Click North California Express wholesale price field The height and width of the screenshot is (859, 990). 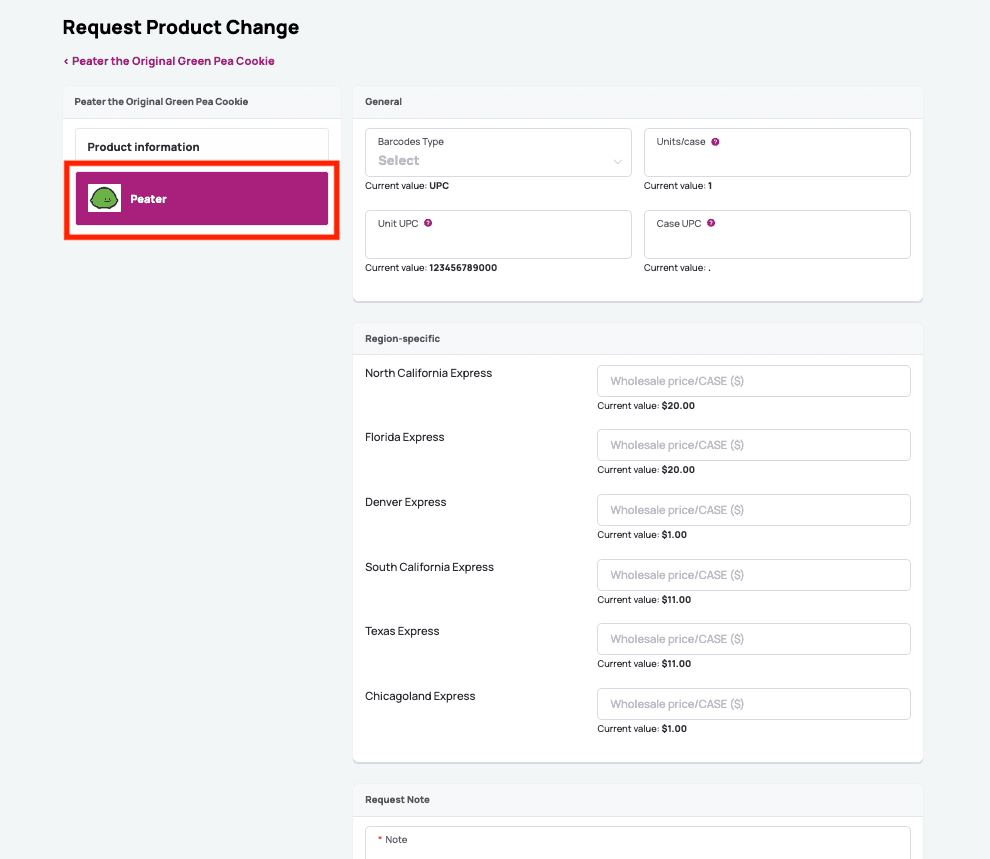[753, 381]
